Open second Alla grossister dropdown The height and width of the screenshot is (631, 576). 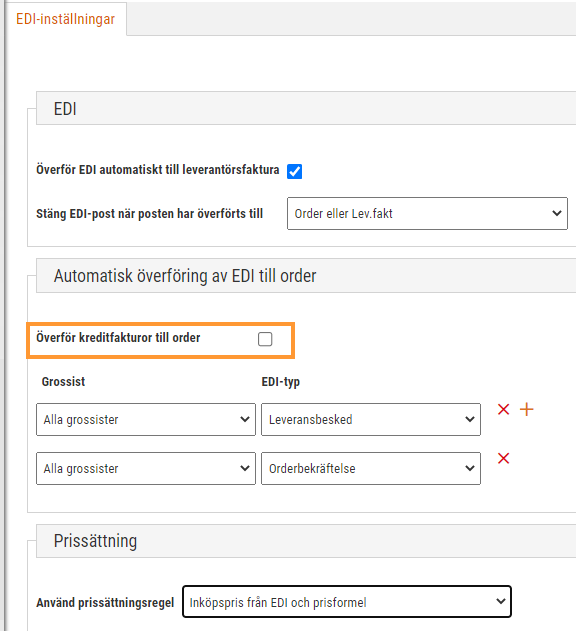point(146,468)
